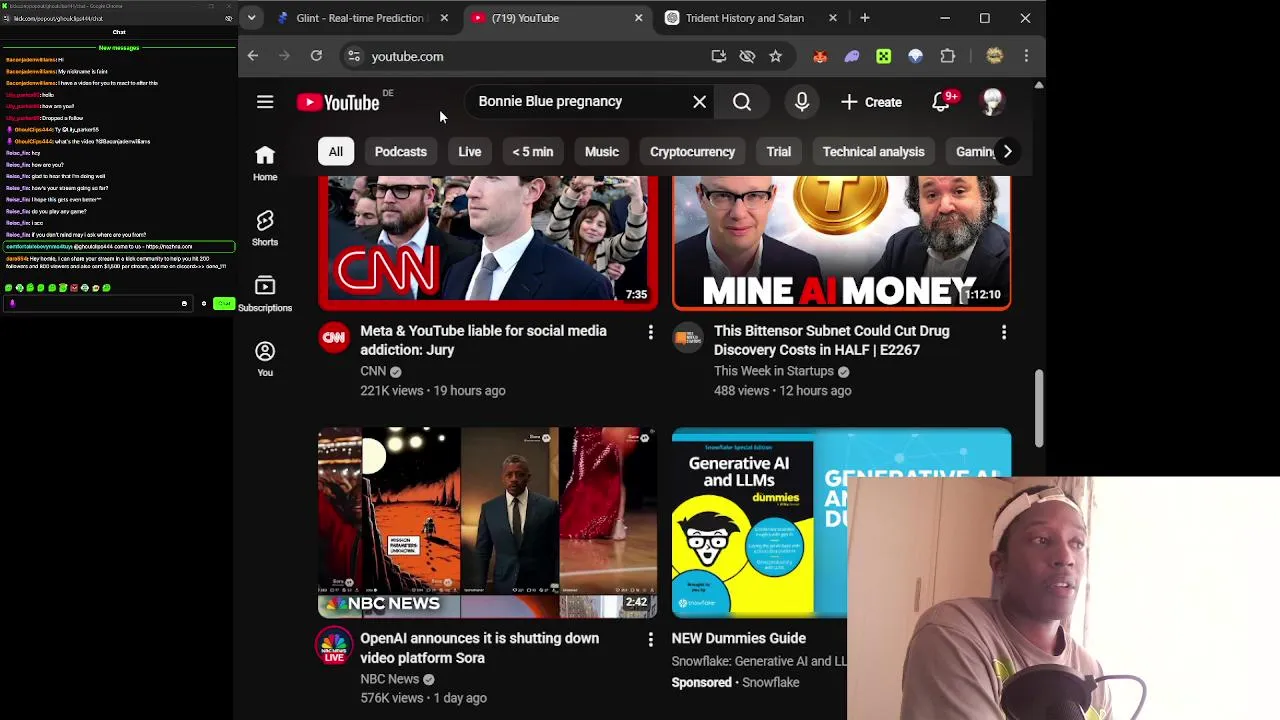Viewport: 1280px width, 720px height.
Task: Switch to Trident History and Satan tab
Action: (744, 18)
